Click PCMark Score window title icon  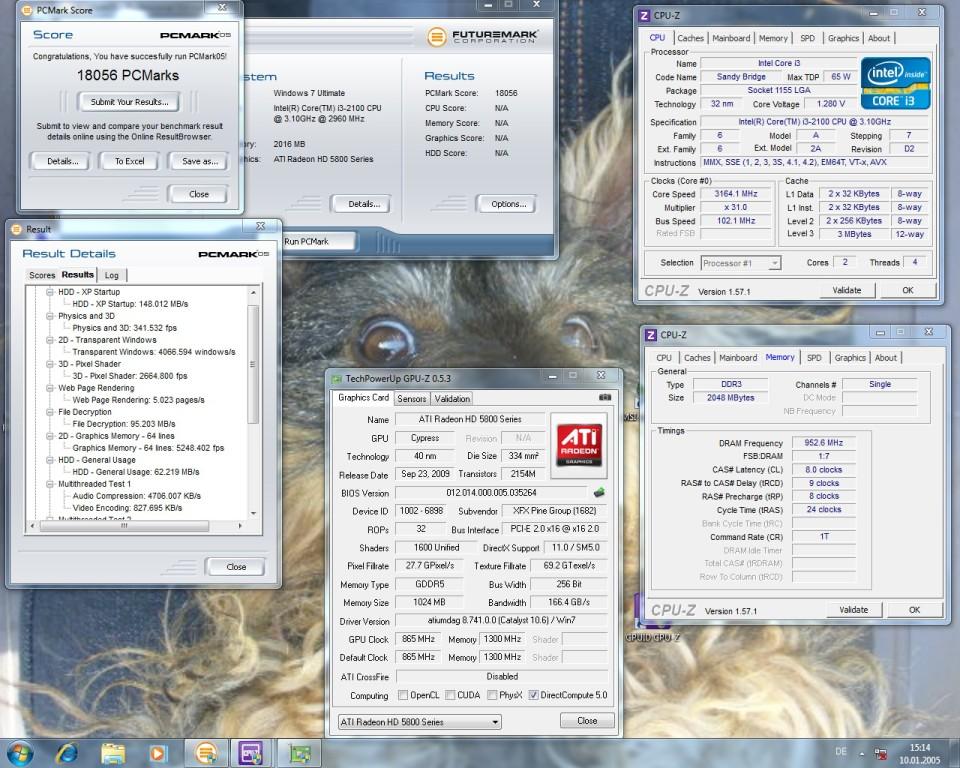point(27,10)
